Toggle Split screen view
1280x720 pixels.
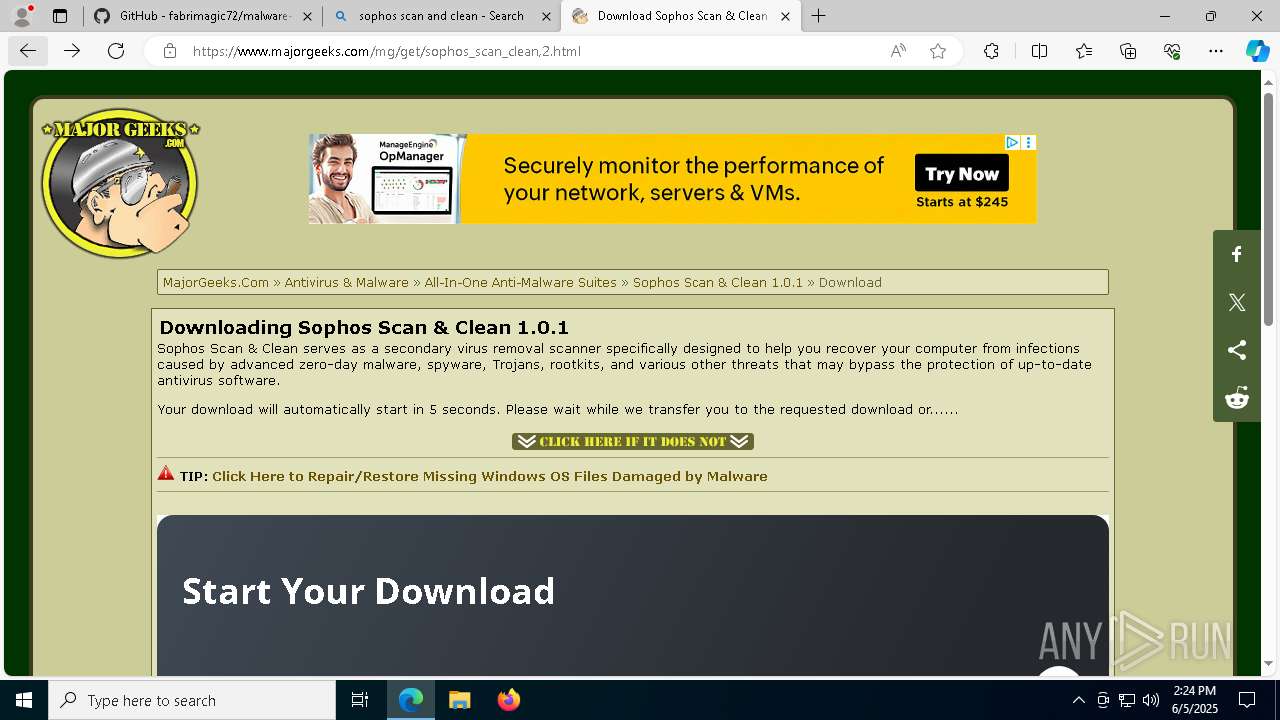tap(1039, 51)
